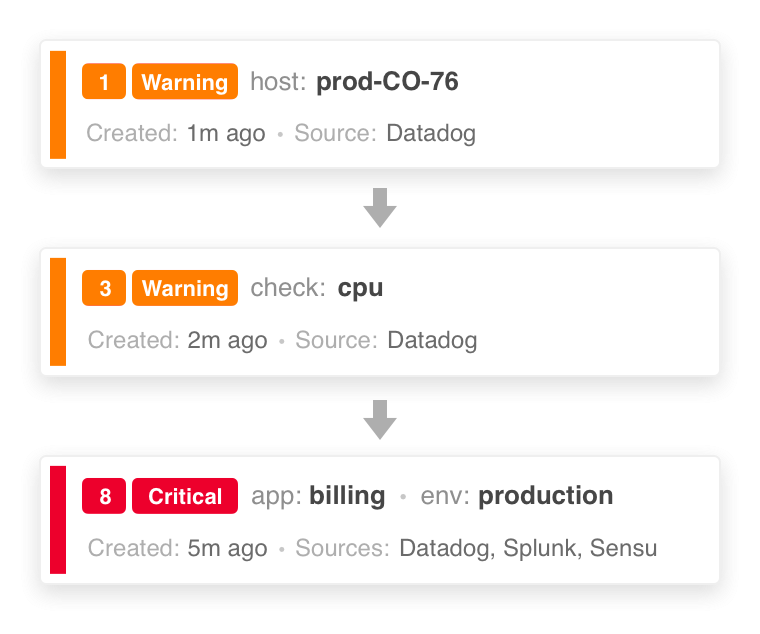
Task: Click the first down arrow between cards
Action: (380, 207)
